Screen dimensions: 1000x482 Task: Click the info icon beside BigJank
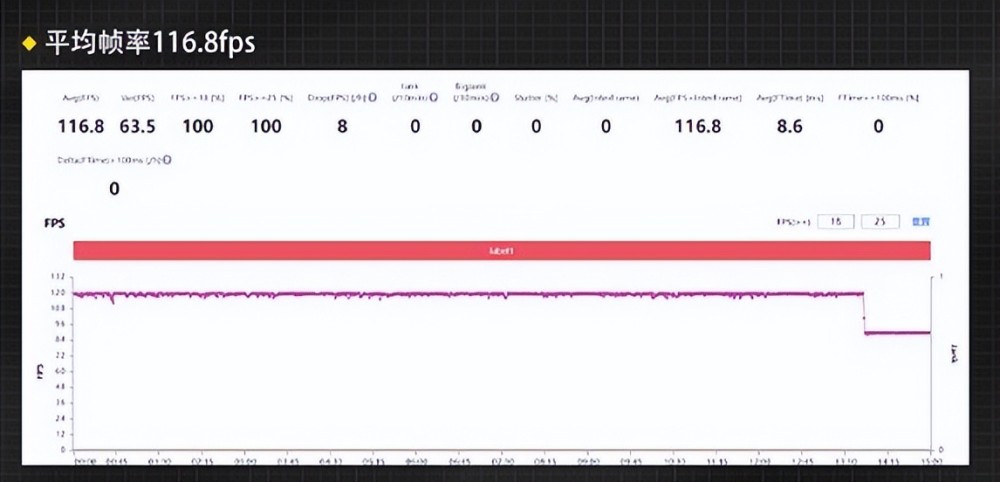pos(493,98)
